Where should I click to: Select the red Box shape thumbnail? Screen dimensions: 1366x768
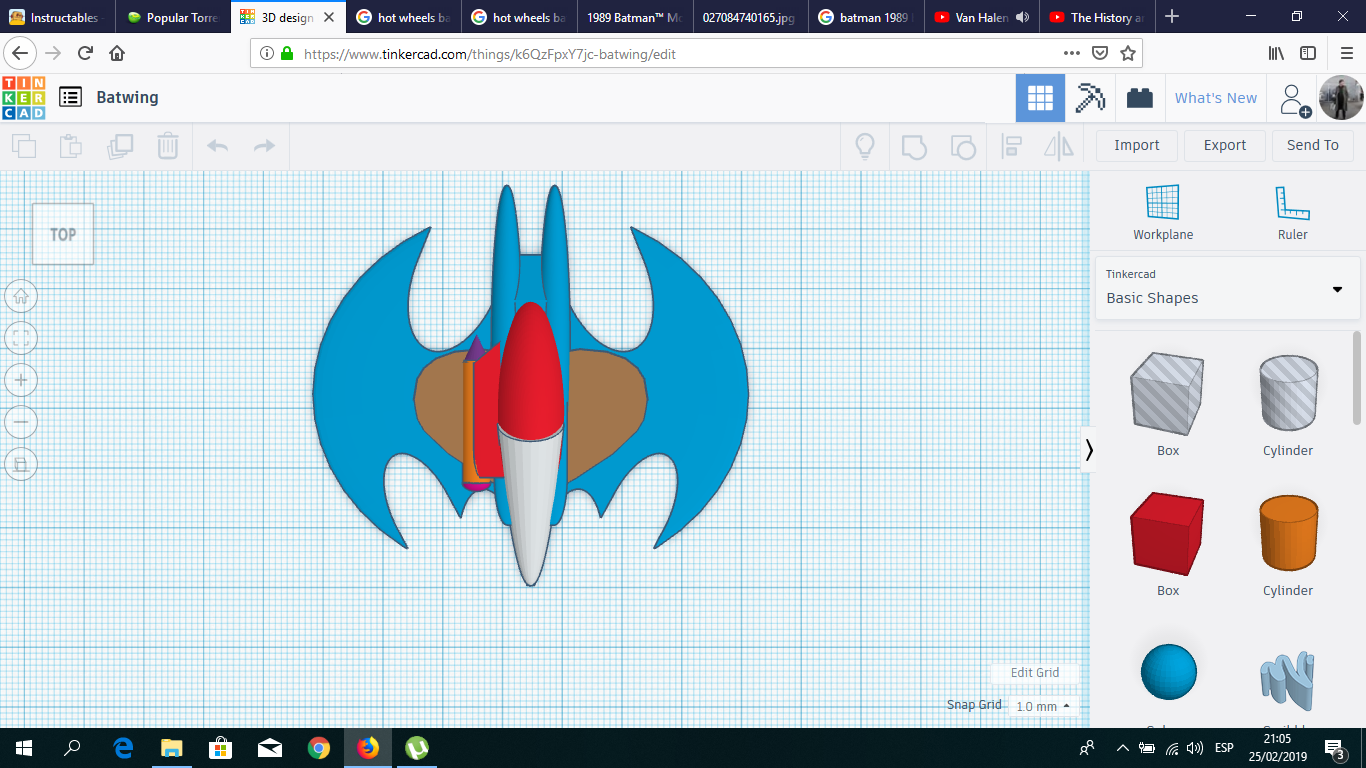(1167, 533)
